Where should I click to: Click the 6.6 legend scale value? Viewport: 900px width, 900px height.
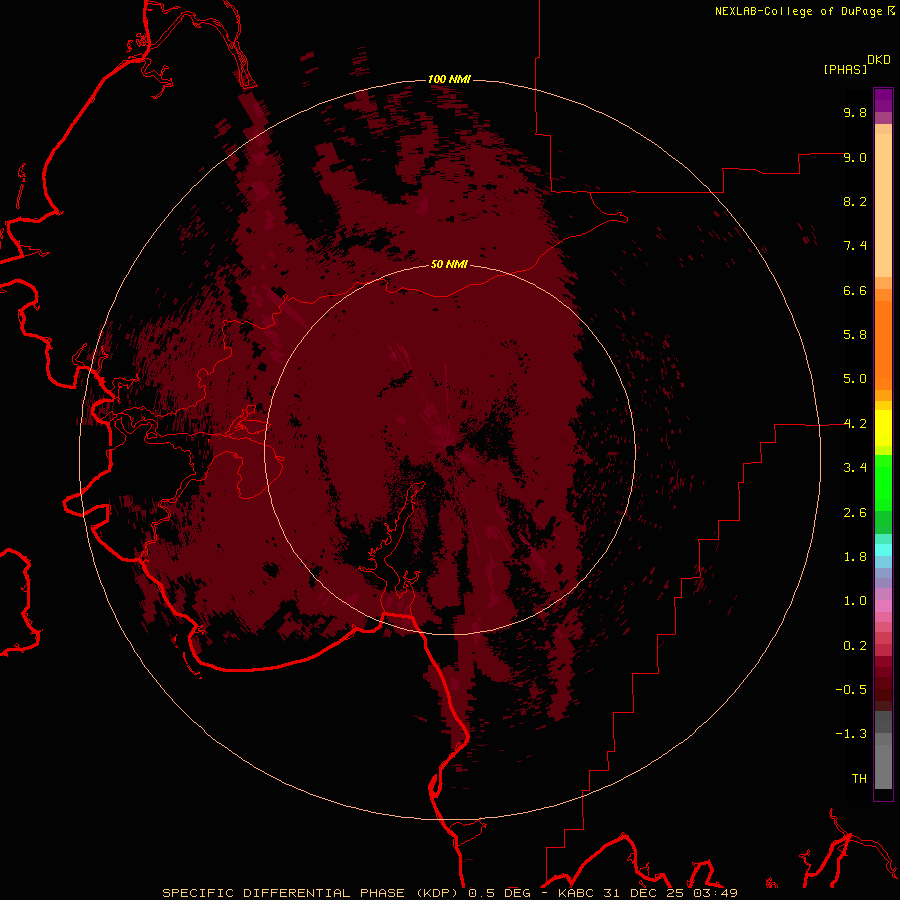click(x=855, y=290)
